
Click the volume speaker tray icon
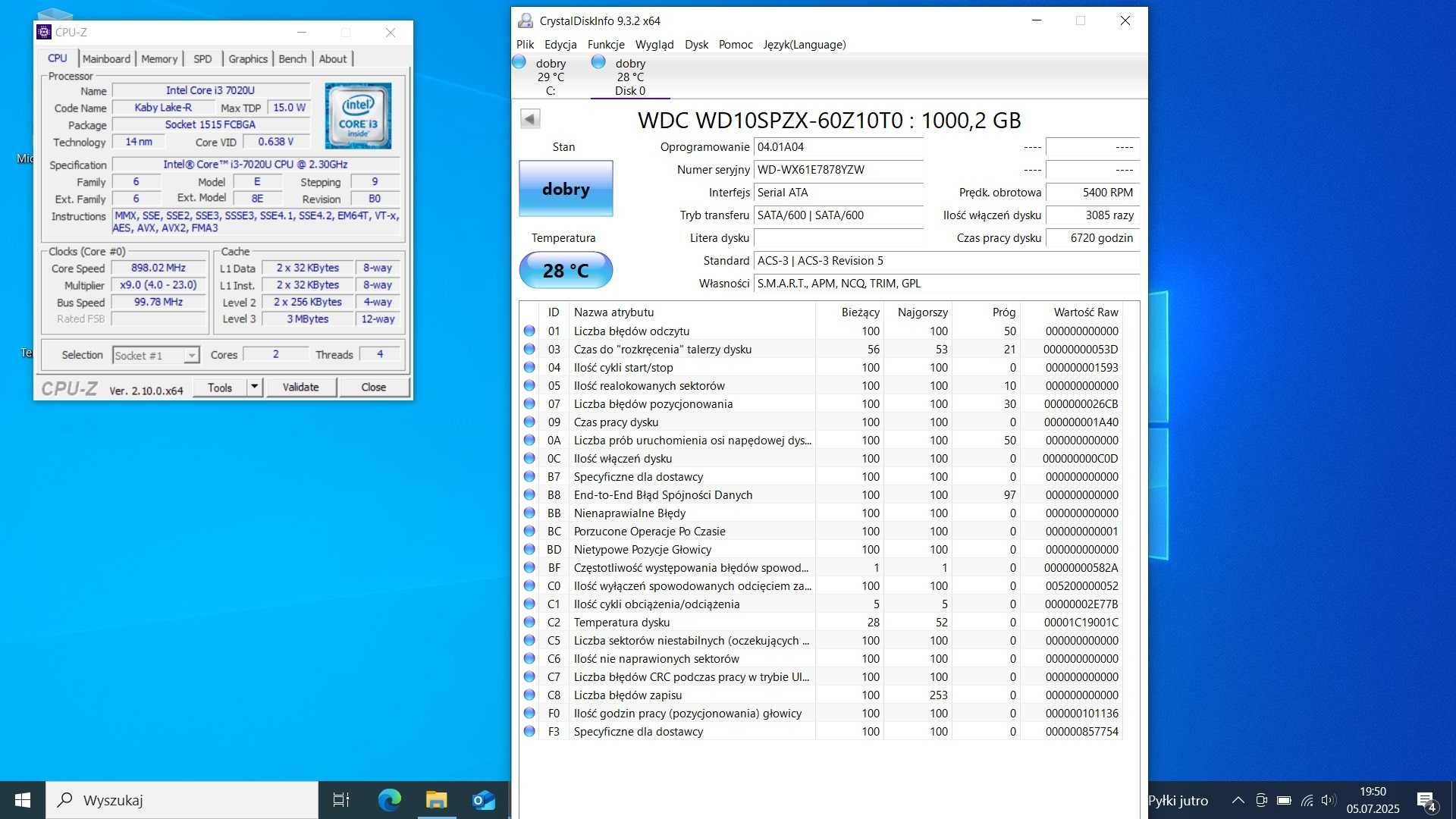click(x=1329, y=800)
